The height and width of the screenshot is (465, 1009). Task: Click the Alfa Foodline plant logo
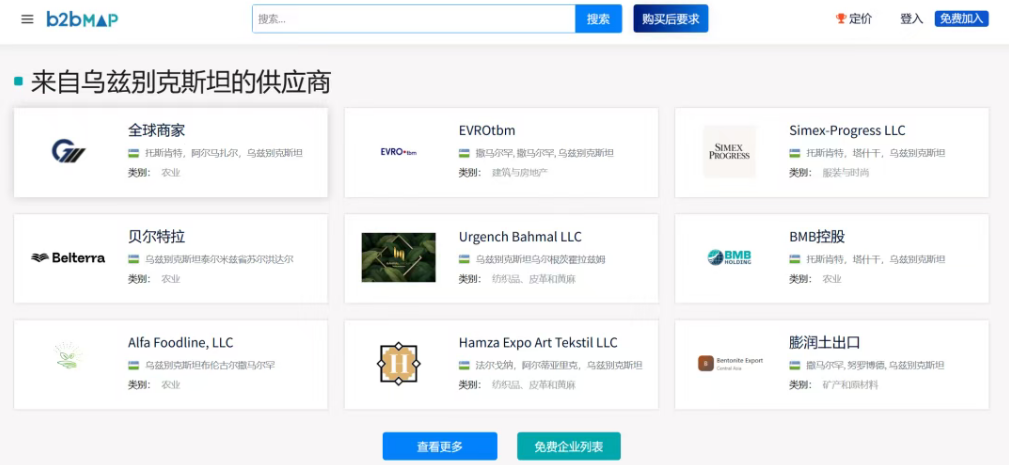point(68,356)
